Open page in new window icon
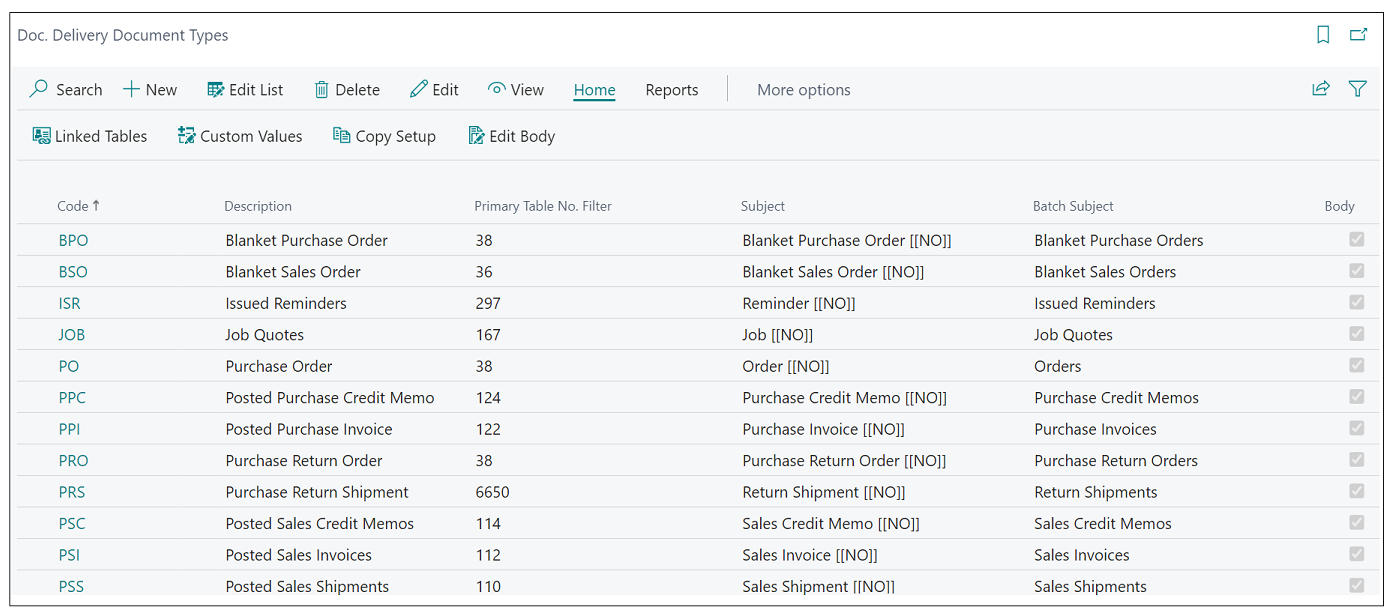 (x=1358, y=35)
